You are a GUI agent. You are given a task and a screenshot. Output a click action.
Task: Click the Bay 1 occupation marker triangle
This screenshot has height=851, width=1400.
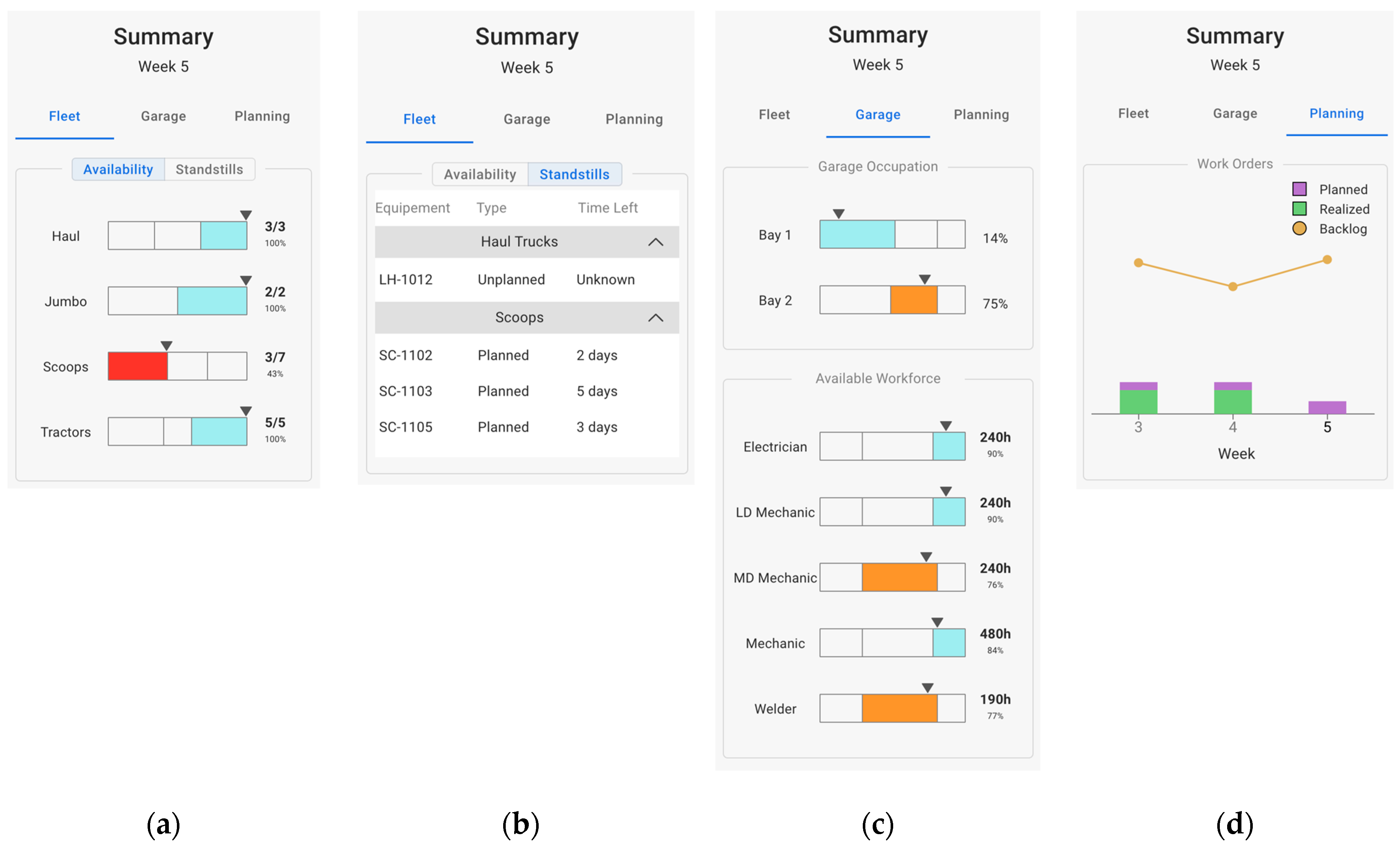[839, 214]
